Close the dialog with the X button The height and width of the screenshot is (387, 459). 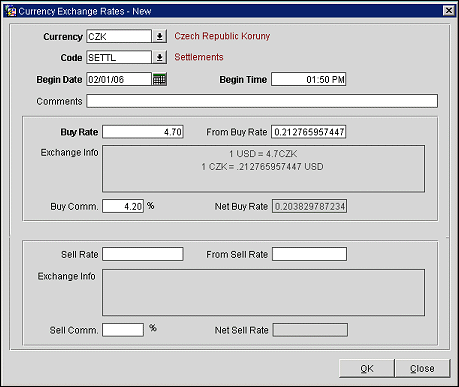(449, 11)
